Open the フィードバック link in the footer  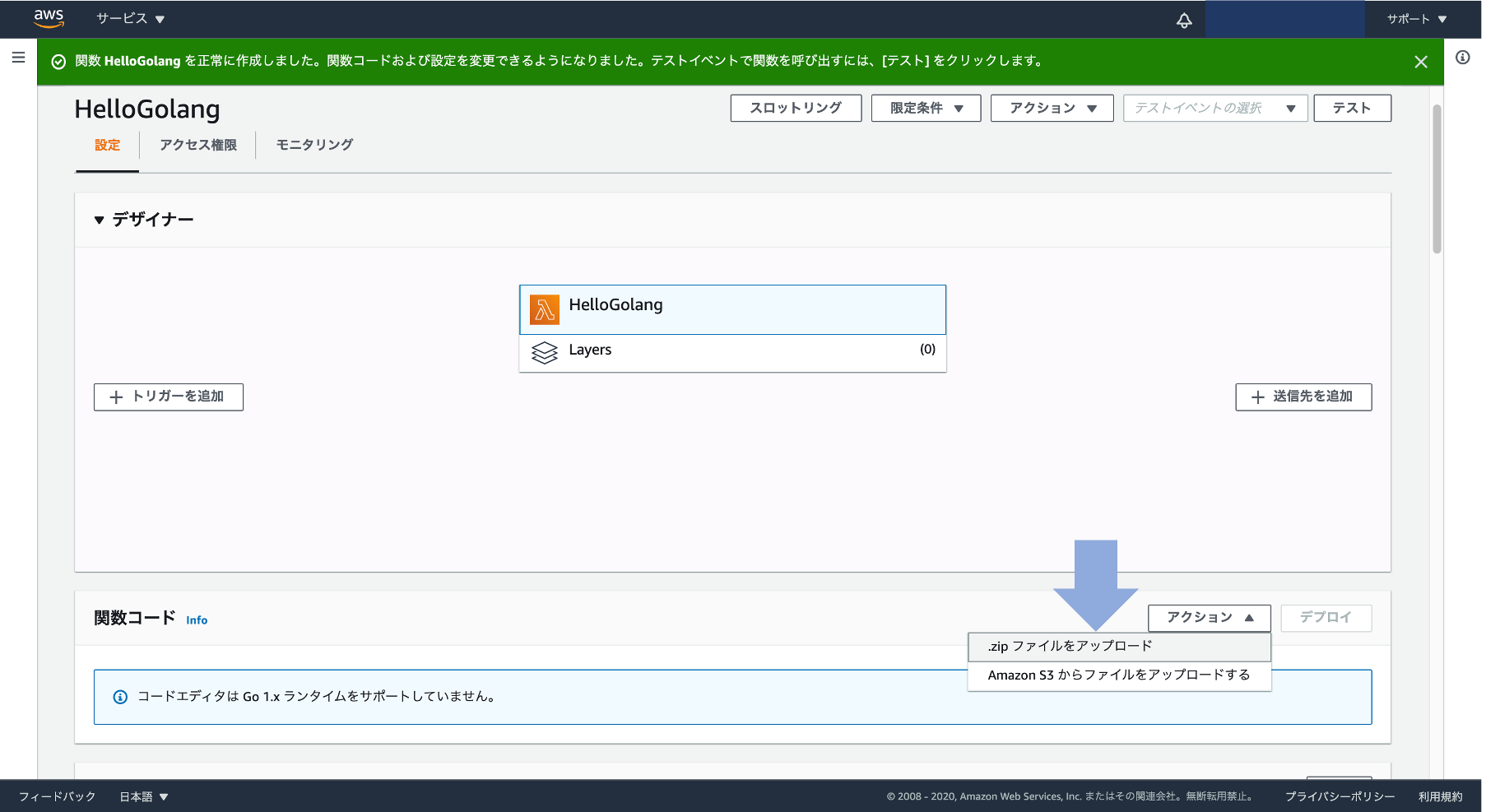pos(58,796)
